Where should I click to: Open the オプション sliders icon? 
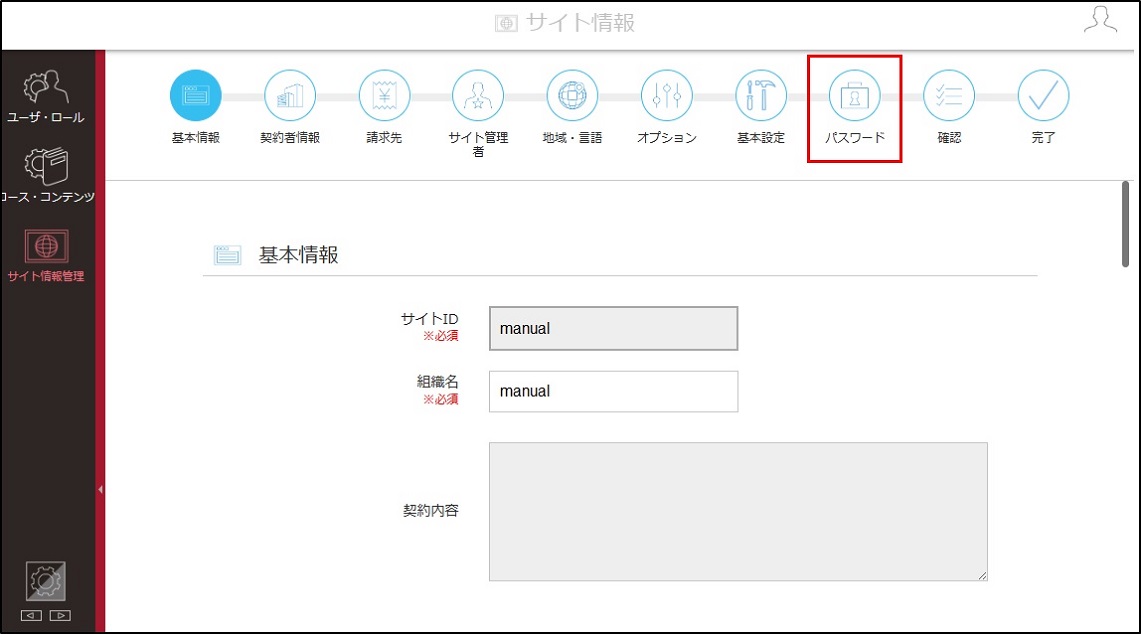(667, 95)
